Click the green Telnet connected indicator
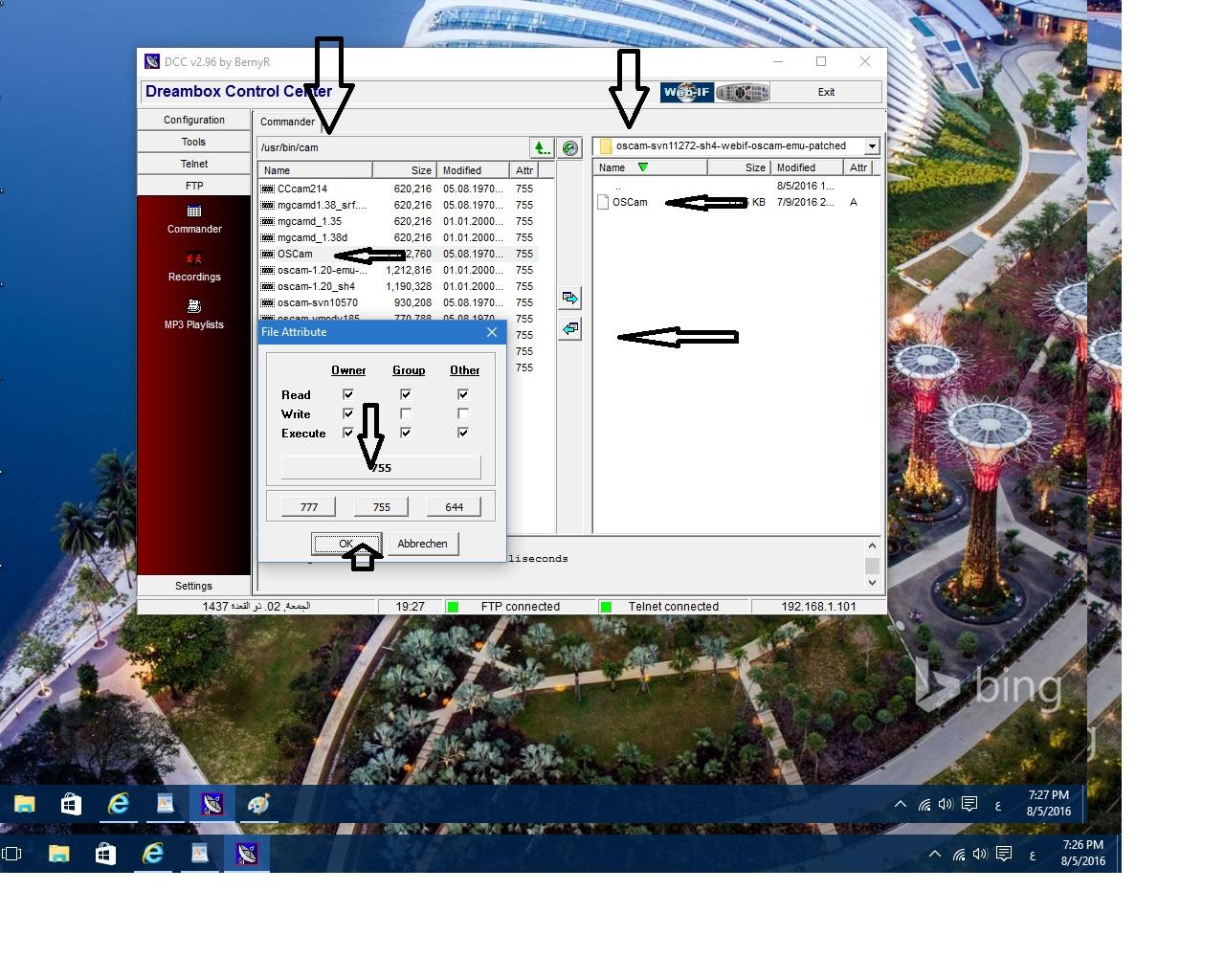This screenshot has width=1225, height=980. [606, 607]
